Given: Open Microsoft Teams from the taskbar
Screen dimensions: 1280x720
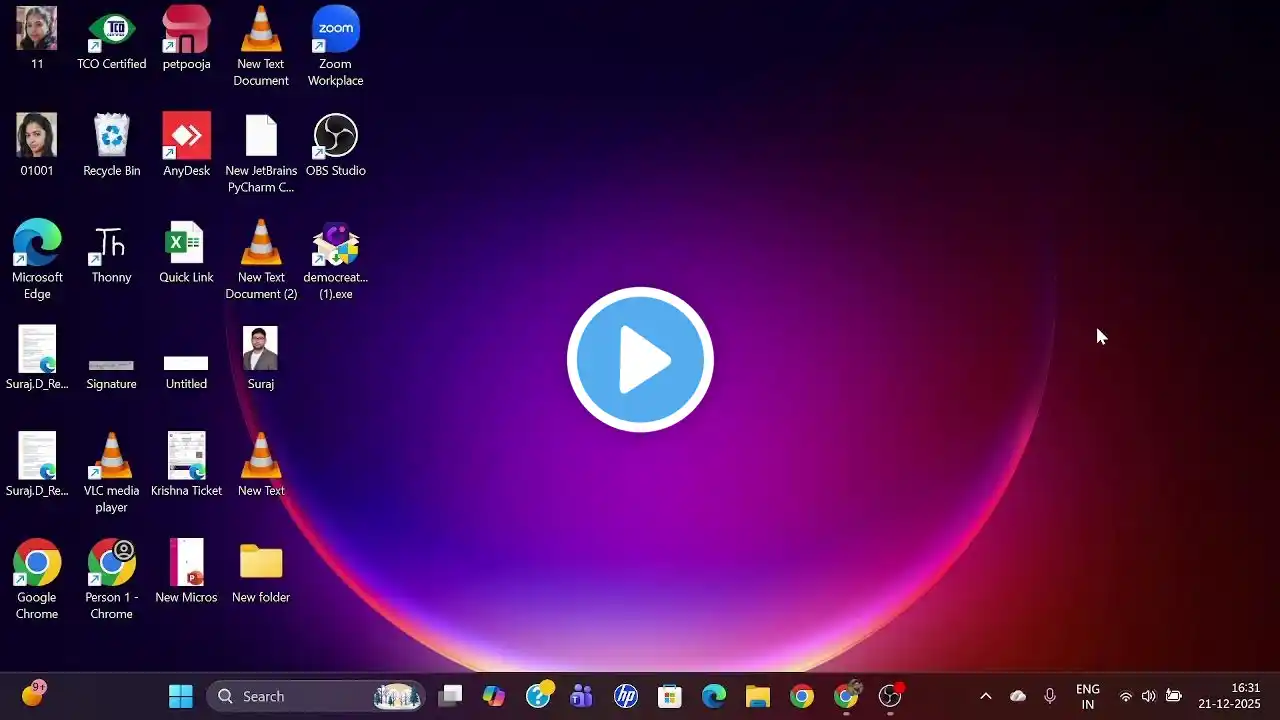Looking at the screenshot, I should pos(581,696).
